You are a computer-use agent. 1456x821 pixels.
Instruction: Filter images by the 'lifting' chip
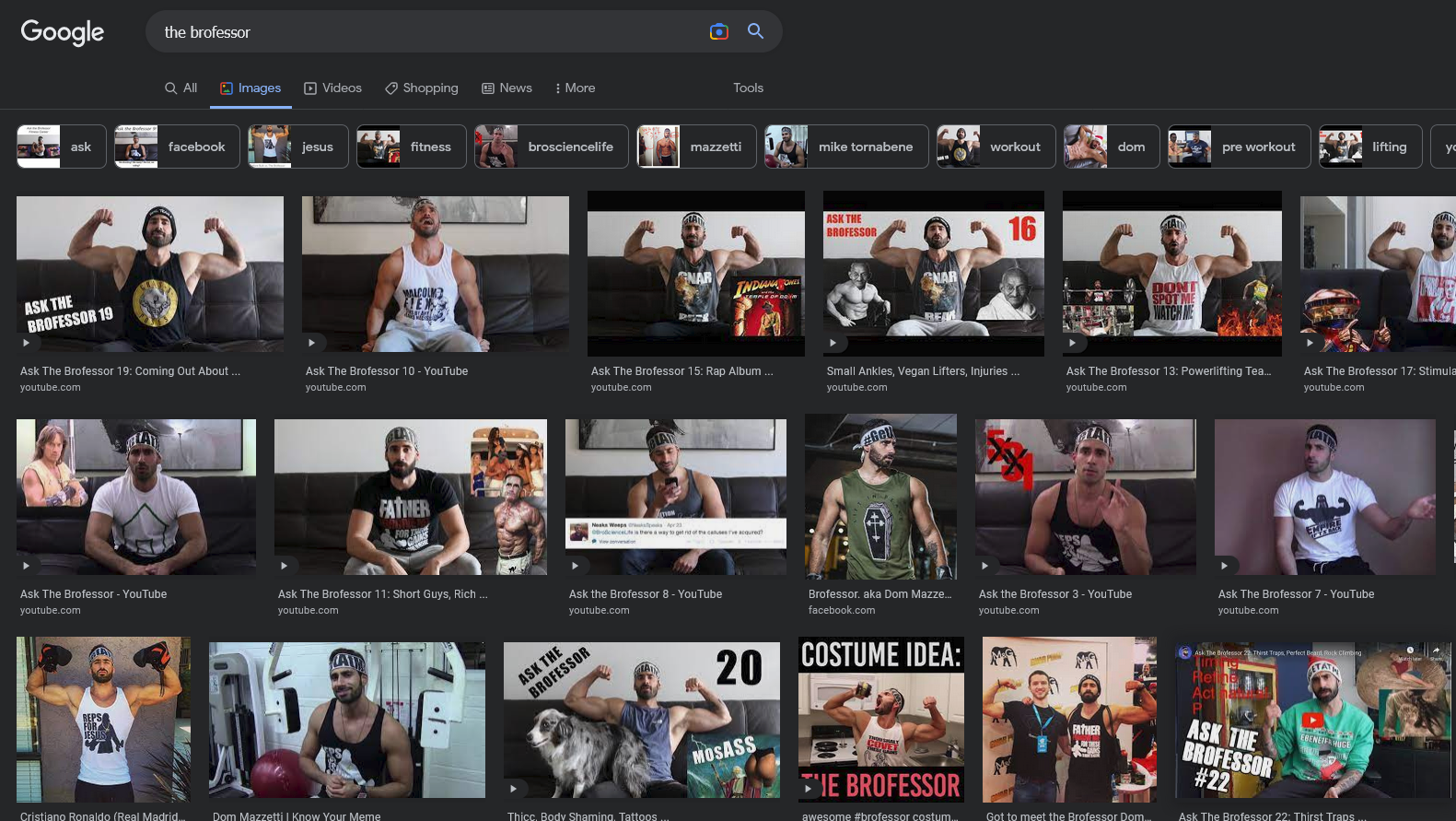[1370, 147]
